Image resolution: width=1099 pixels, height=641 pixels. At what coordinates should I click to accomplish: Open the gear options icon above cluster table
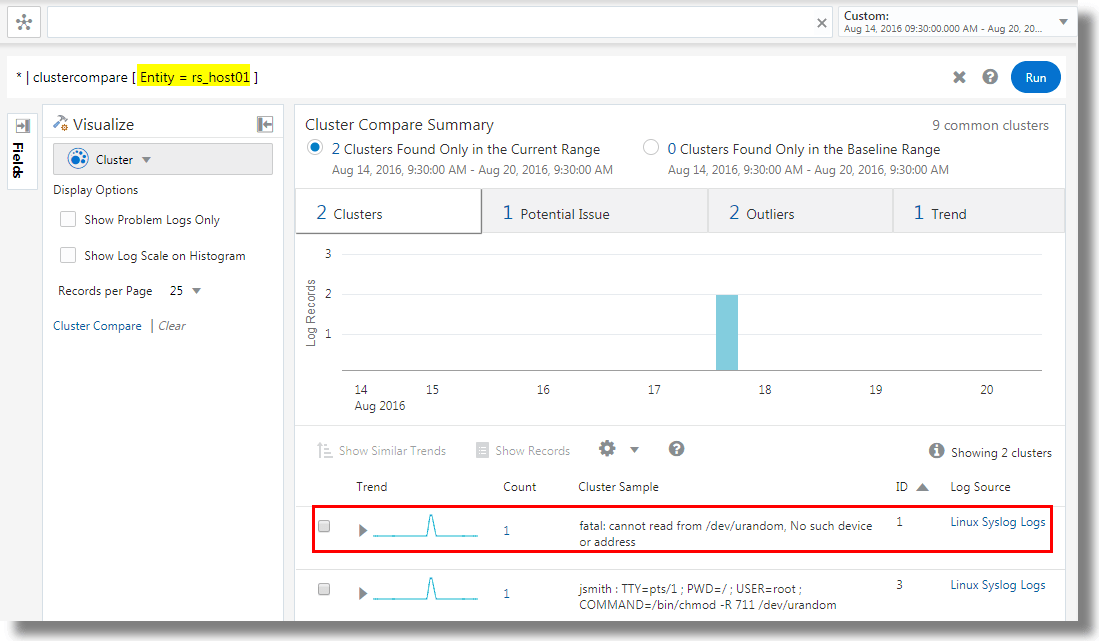(606, 449)
